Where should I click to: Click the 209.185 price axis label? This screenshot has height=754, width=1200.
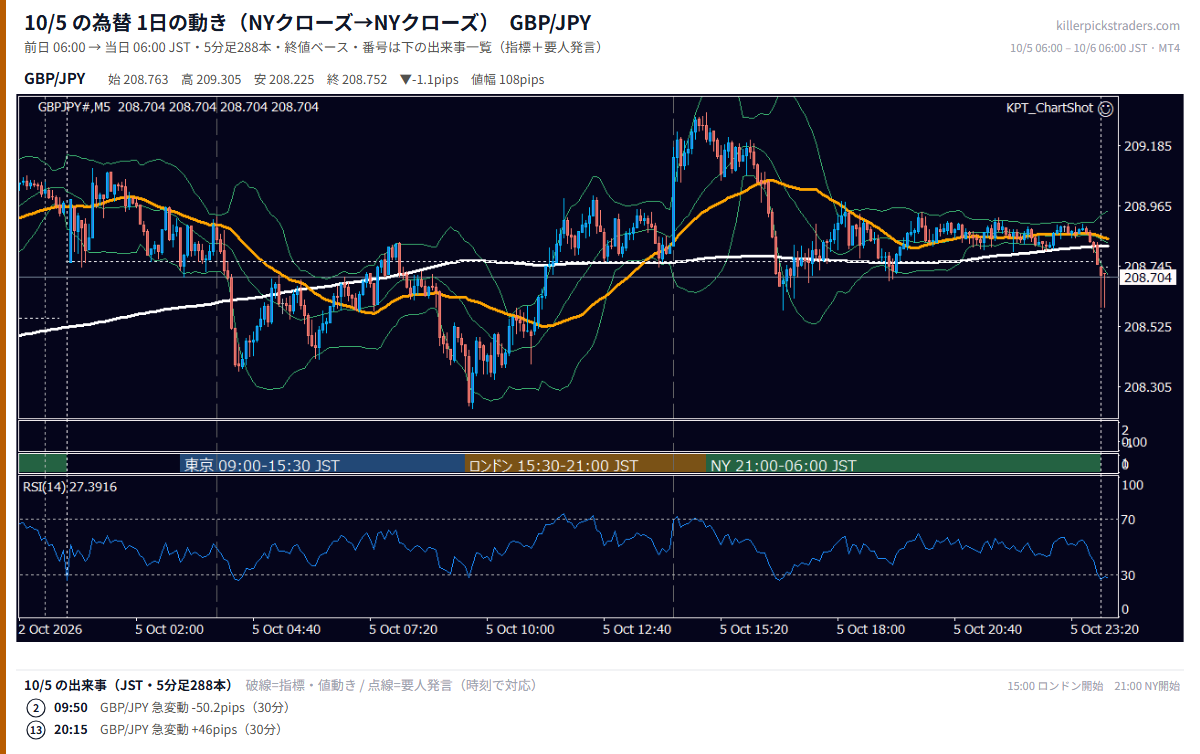[1147, 147]
